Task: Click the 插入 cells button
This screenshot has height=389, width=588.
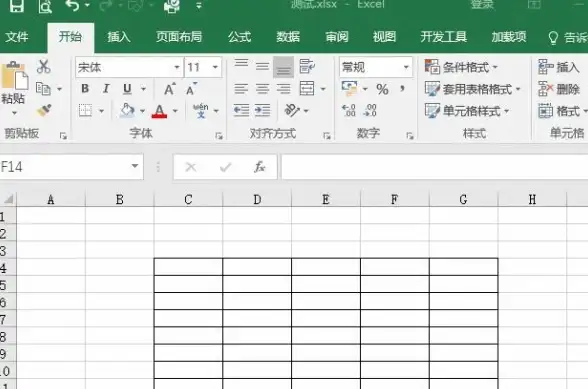Action: pos(559,68)
